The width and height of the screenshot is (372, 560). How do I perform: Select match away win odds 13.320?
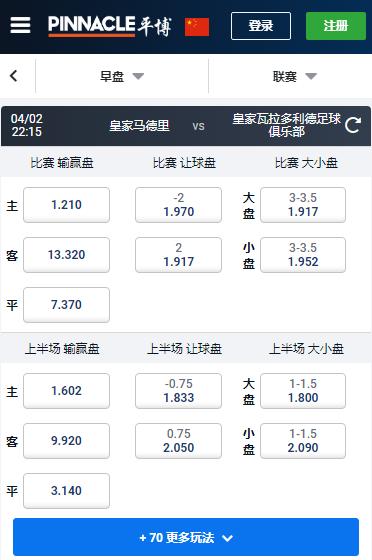(x=66, y=255)
